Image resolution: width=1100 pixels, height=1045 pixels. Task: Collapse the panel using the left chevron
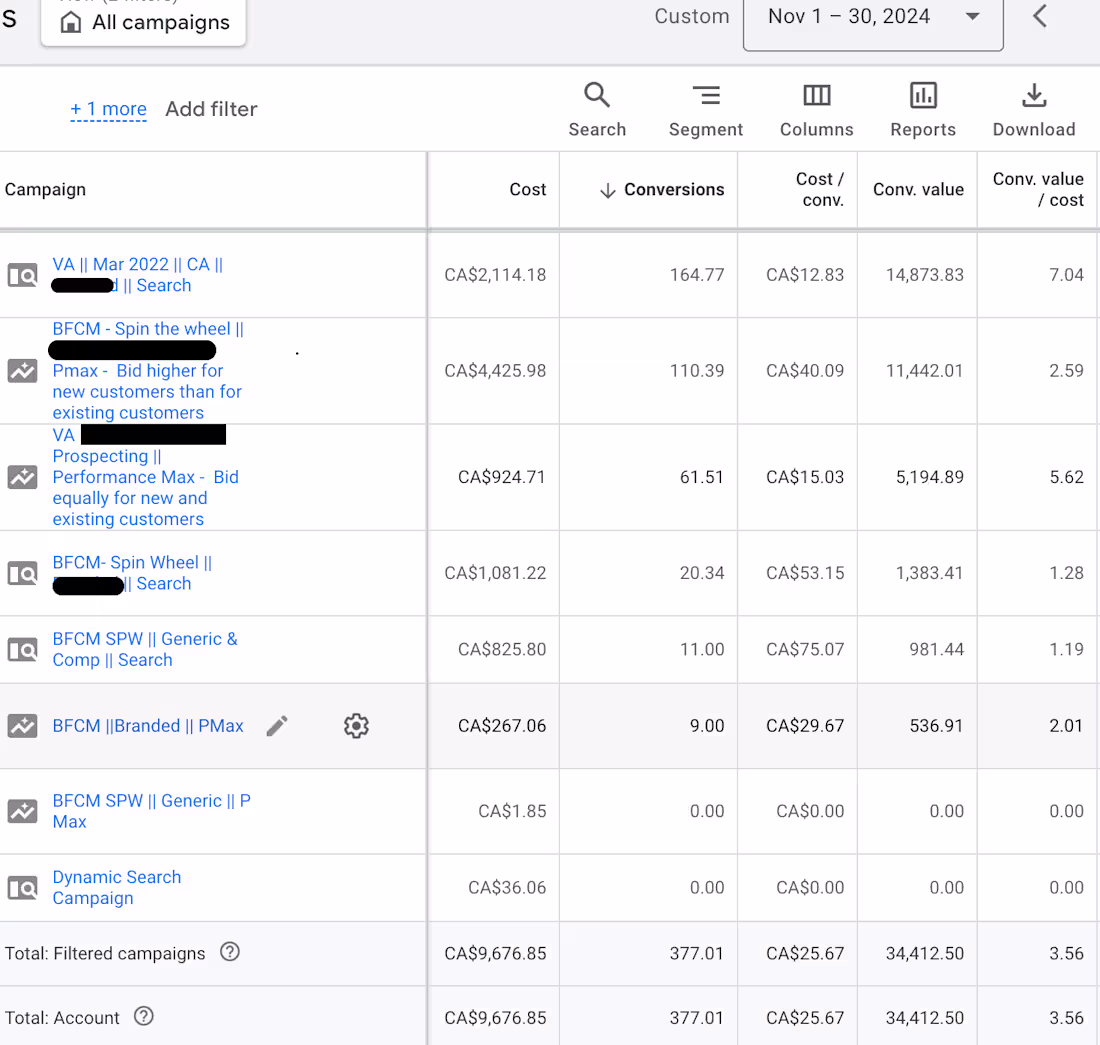pos(1039,16)
